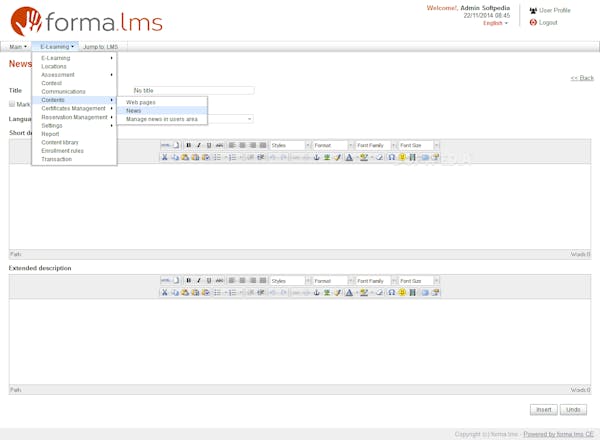Click Cut scissors icon in Short description toolbar

(x=165, y=157)
